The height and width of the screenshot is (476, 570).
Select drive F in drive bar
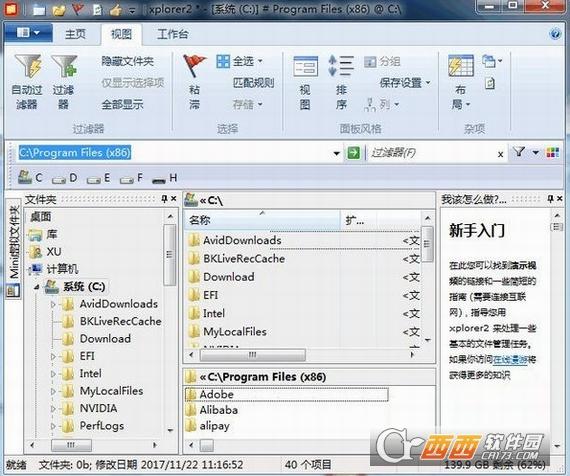[131, 178]
